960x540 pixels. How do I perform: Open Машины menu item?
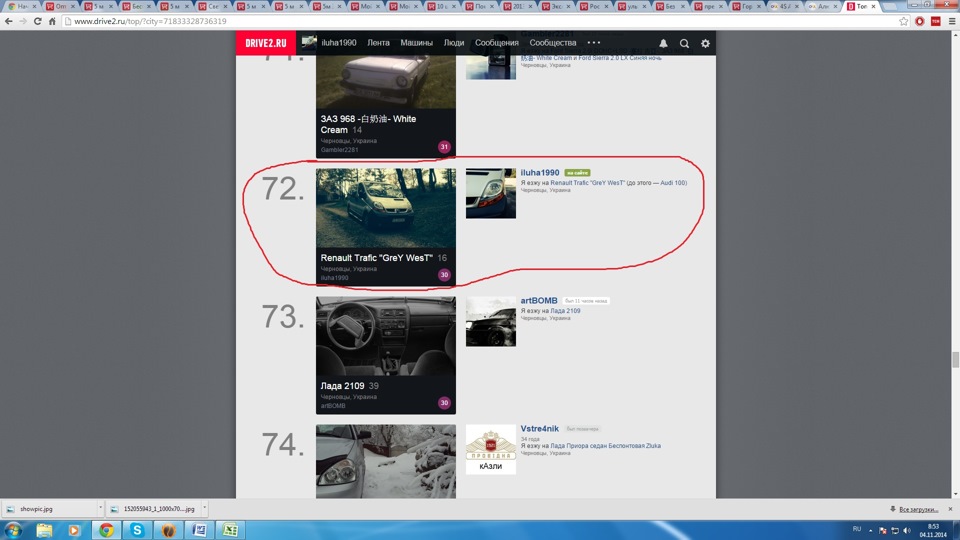(416, 43)
